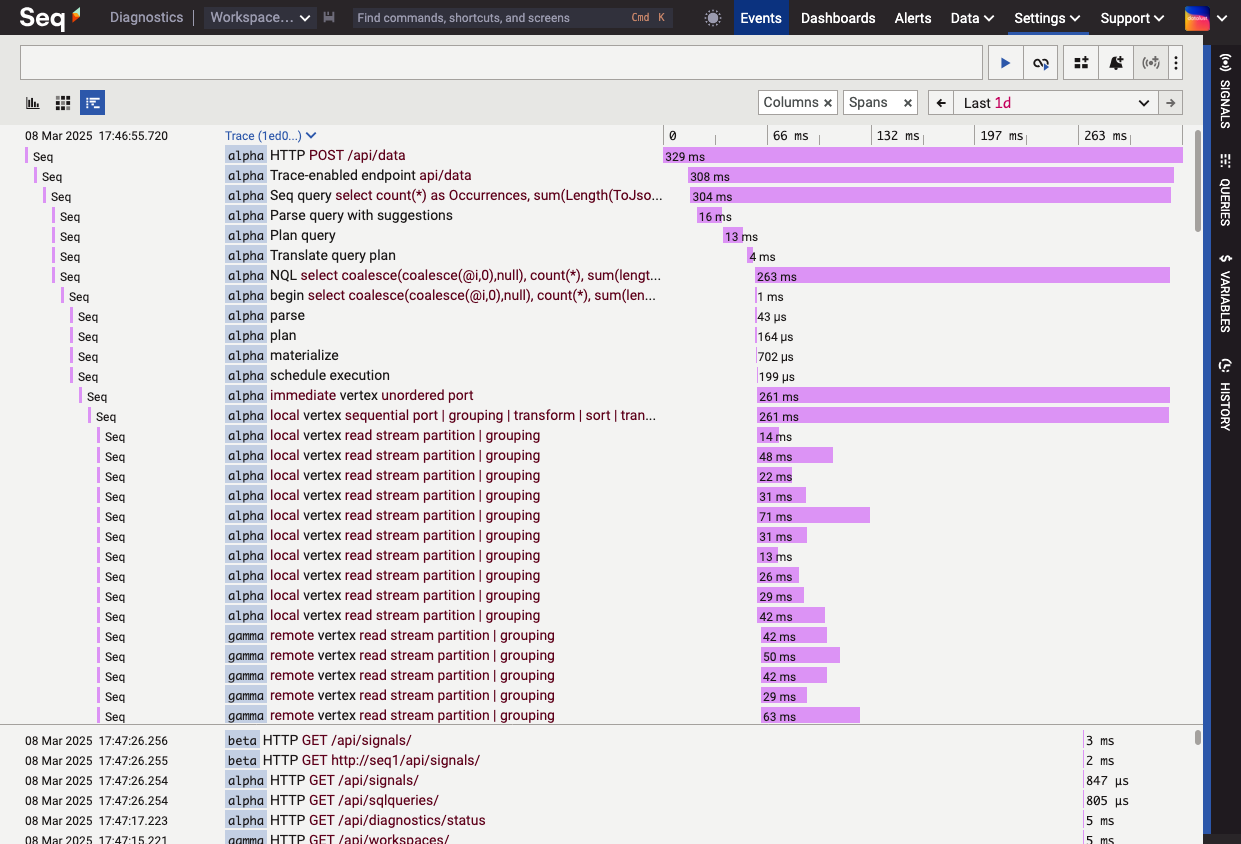Go to the Alerts tab
This screenshot has height=844, width=1241.
coord(913,18)
